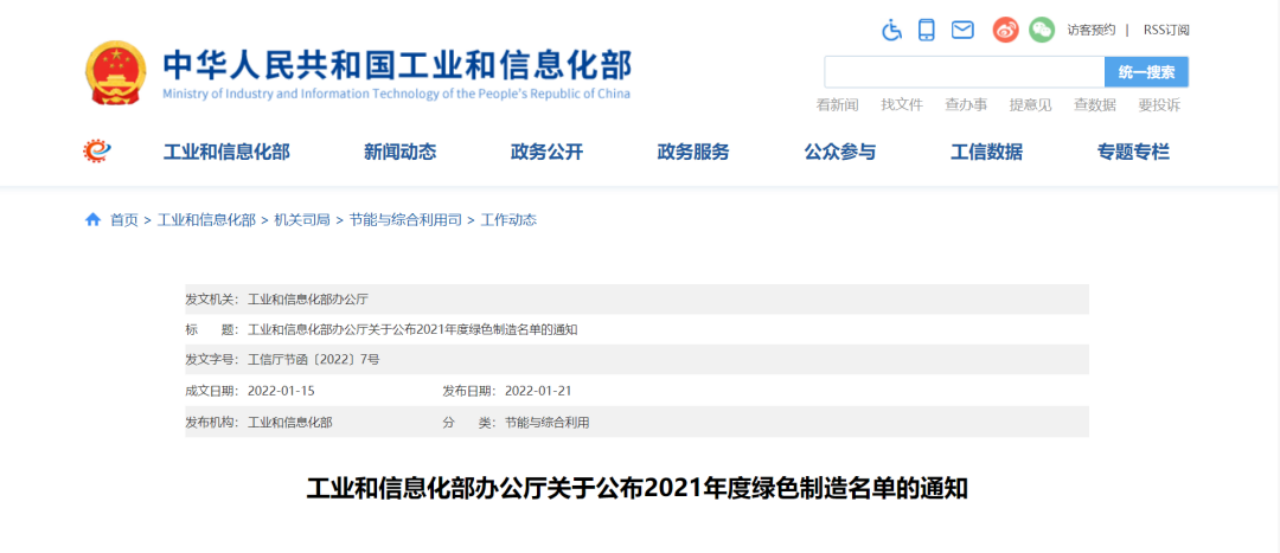Open the 工信数据 navigation menu
This screenshot has height=553, width=1280.
pos(987,152)
